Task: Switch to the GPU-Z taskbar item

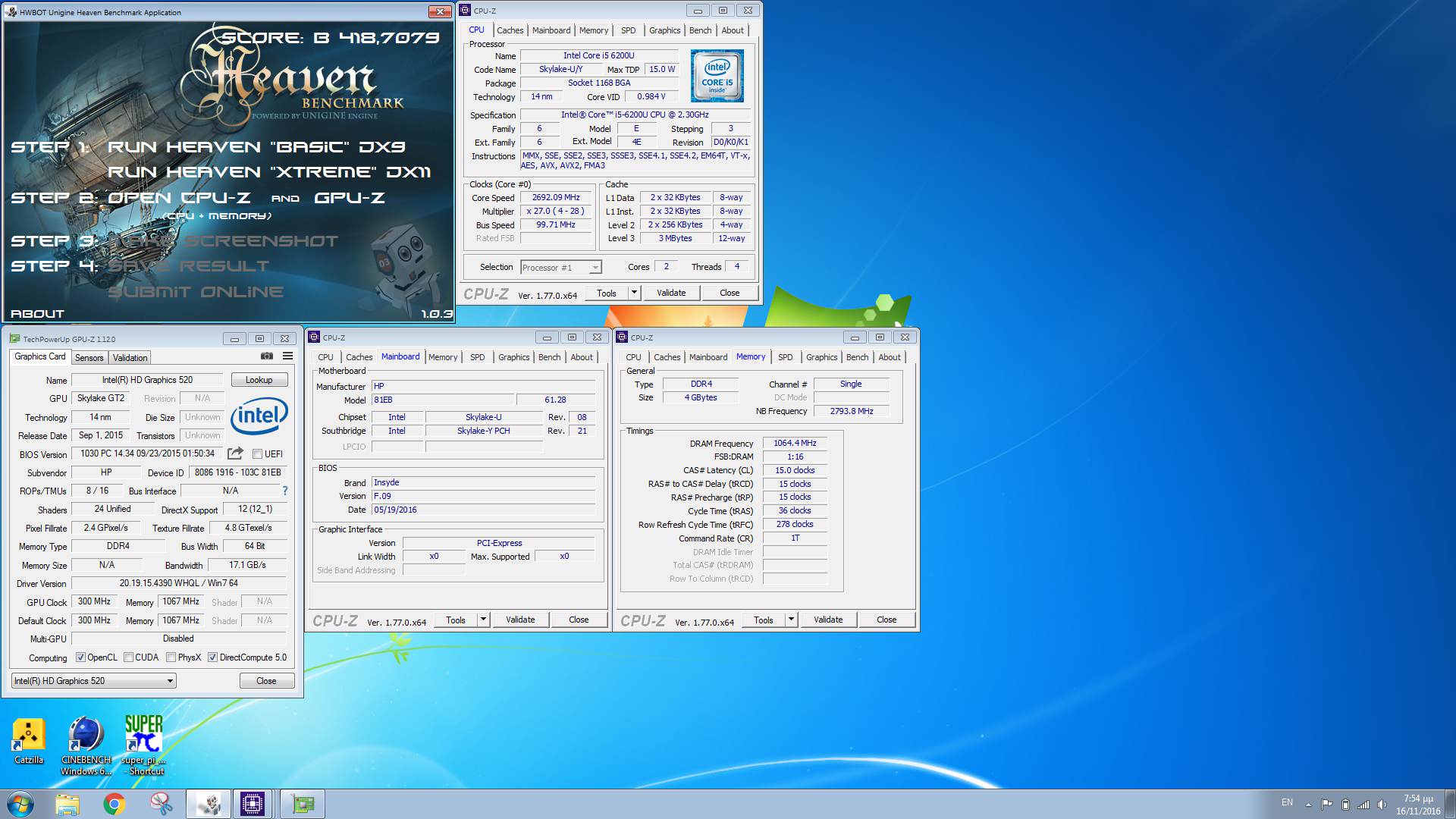Action: click(x=303, y=804)
